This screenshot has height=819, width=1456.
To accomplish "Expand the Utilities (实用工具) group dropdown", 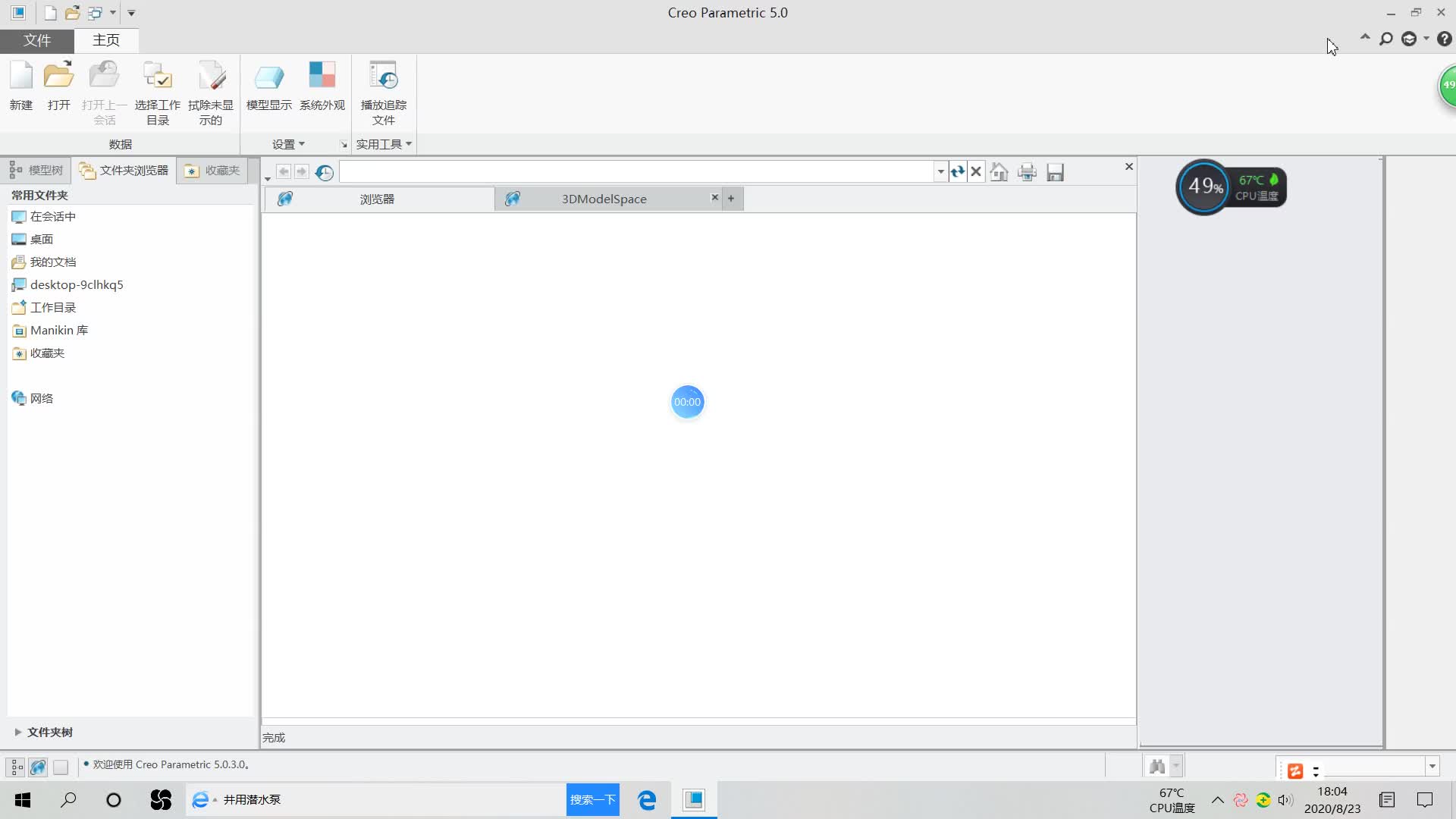I will (384, 144).
